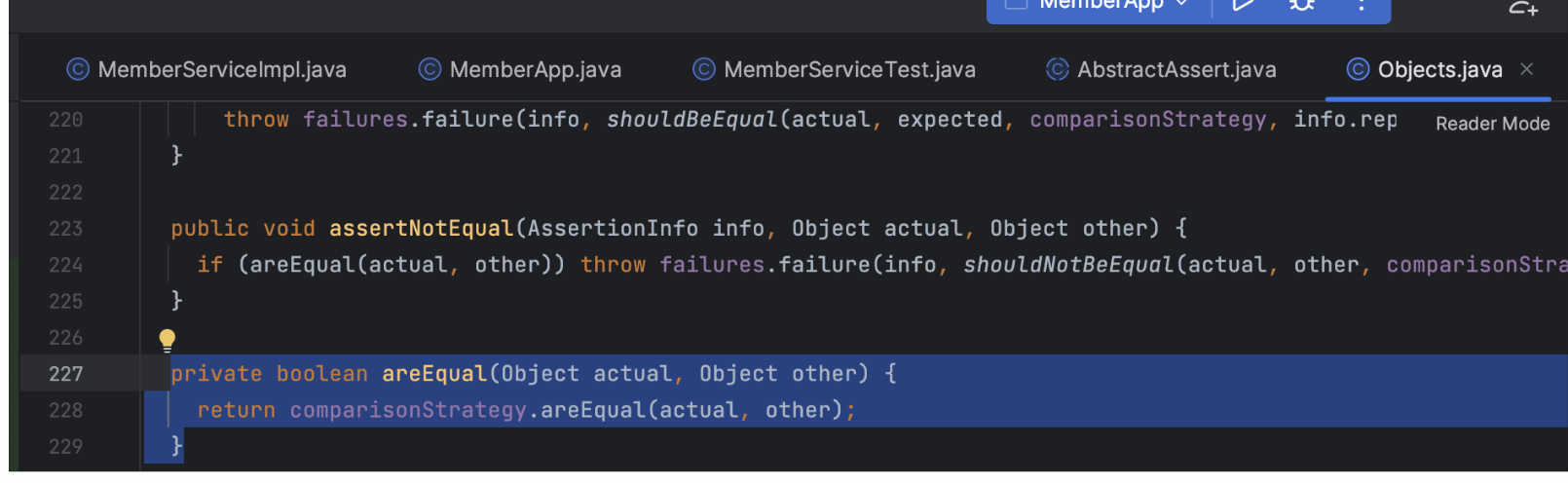1568x483 pixels.
Task: Open Code With Me add-user icon
Action: 1523,7
